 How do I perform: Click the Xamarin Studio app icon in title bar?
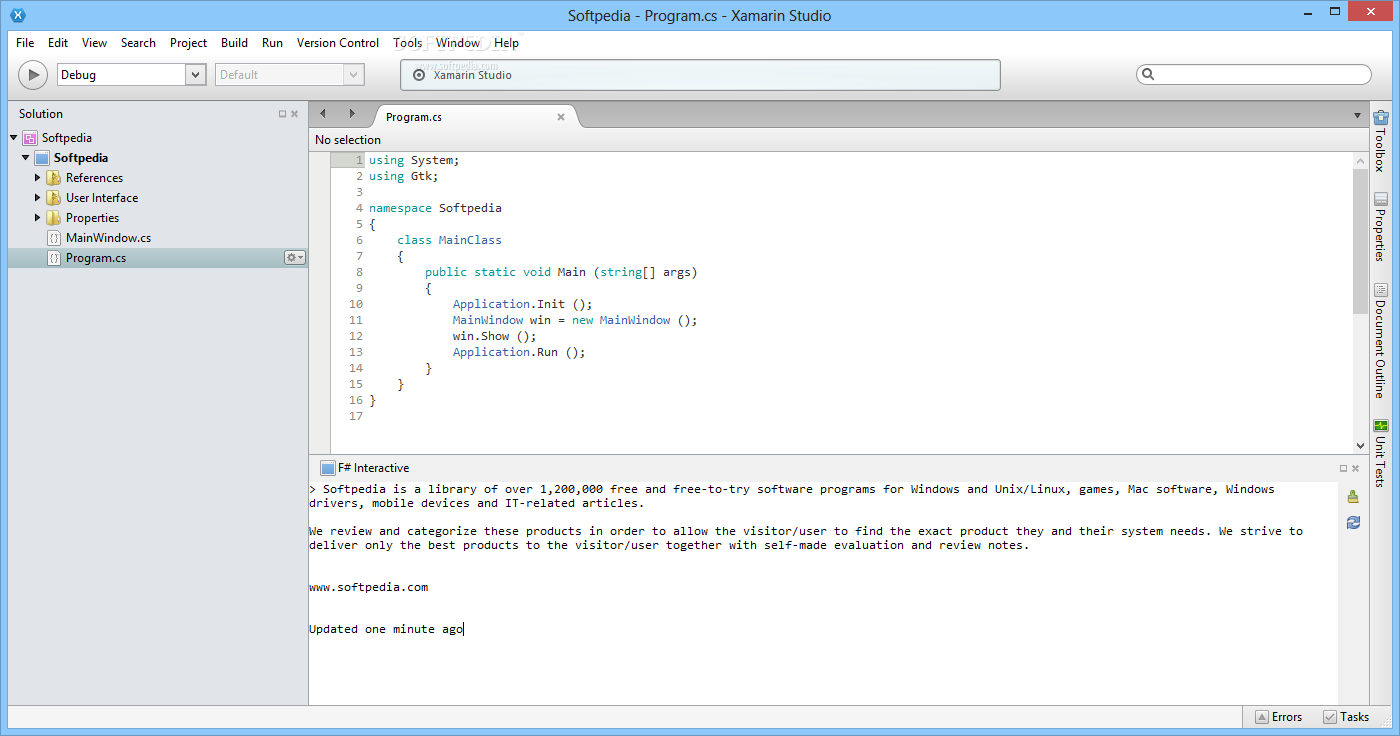click(x=17, y=15)
